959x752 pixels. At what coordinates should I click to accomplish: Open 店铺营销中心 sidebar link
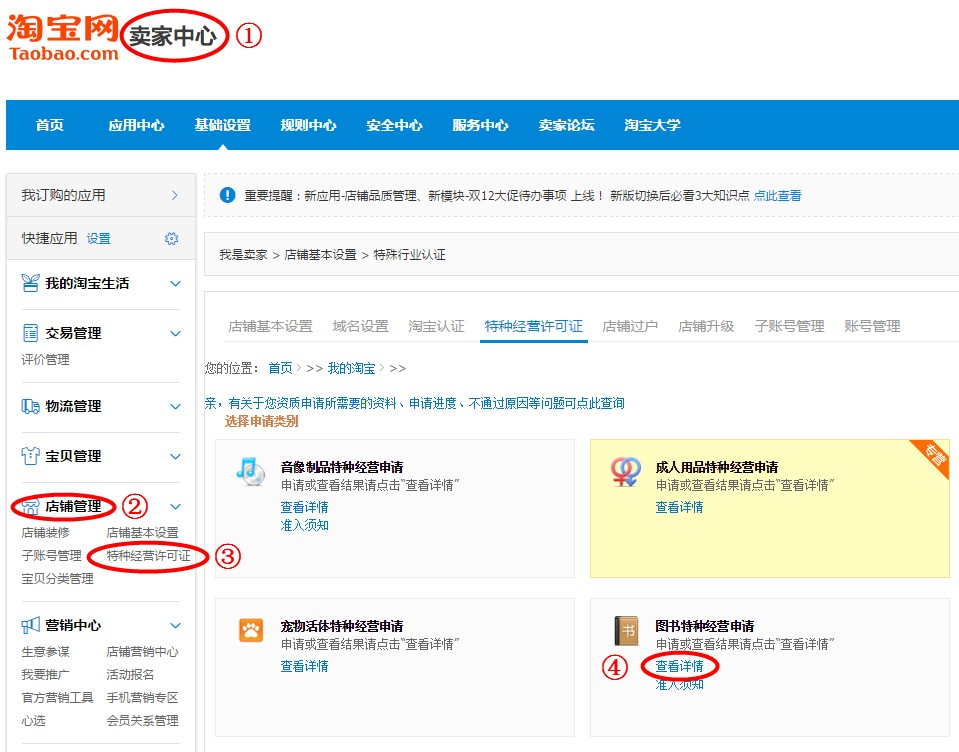pyautogui.click(x=143, y=652)
